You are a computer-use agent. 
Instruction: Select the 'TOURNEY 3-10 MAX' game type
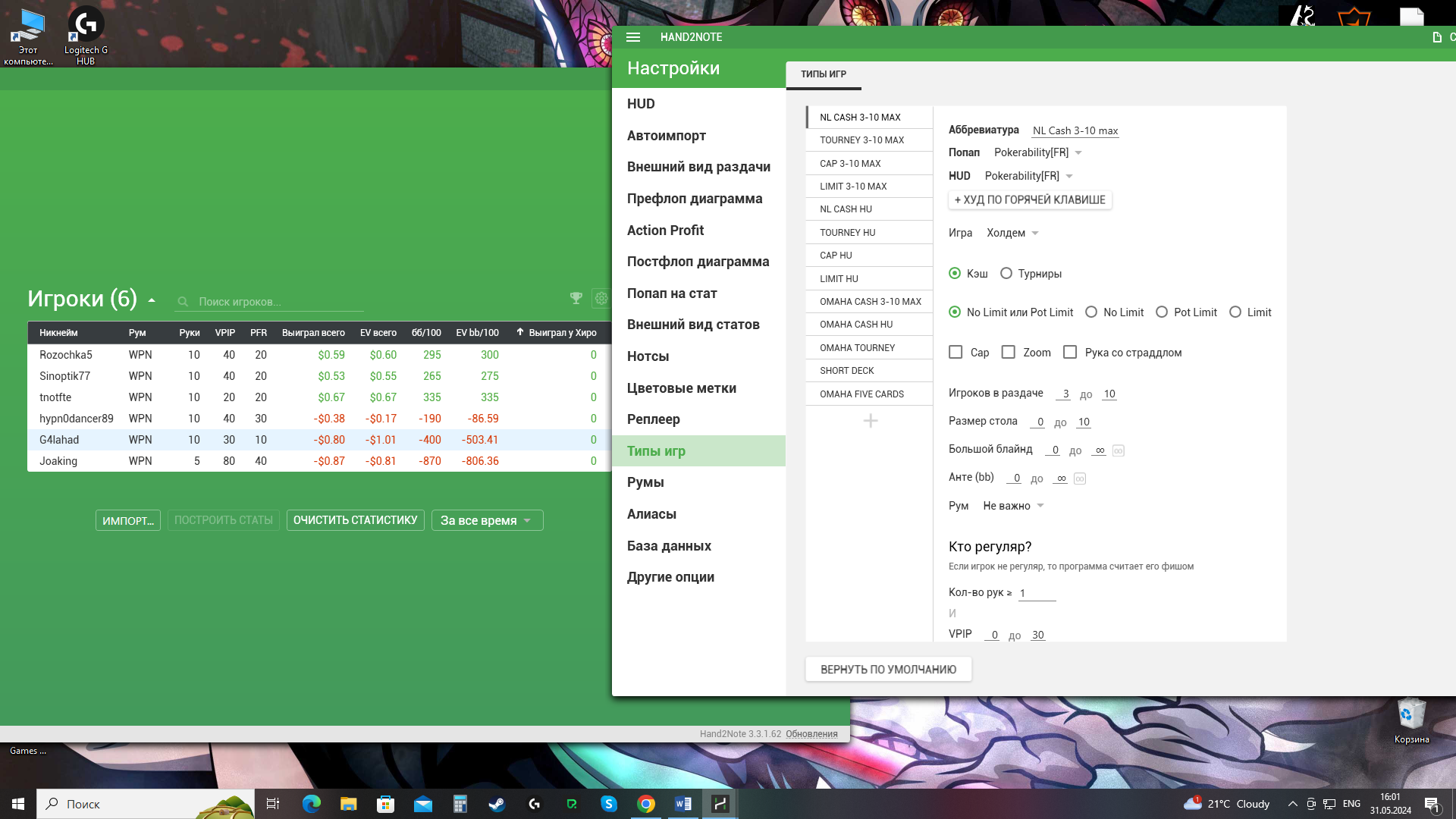pyautogui.click(x=869, y=140)
